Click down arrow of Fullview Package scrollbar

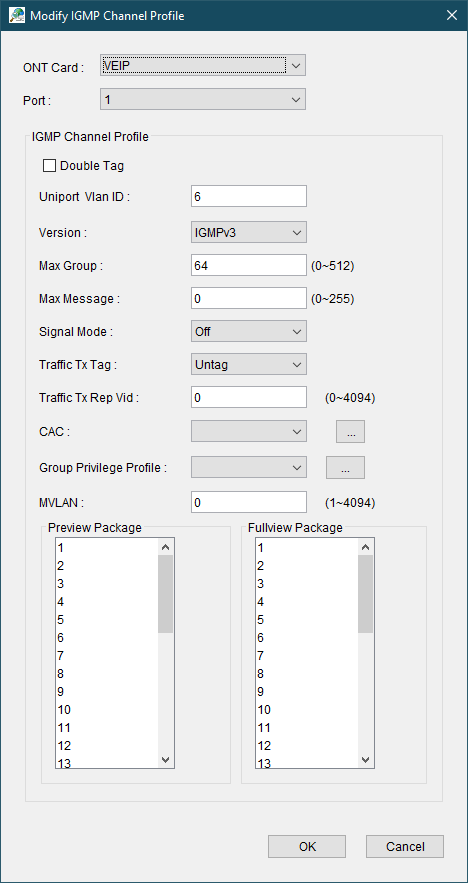[366, 759]
